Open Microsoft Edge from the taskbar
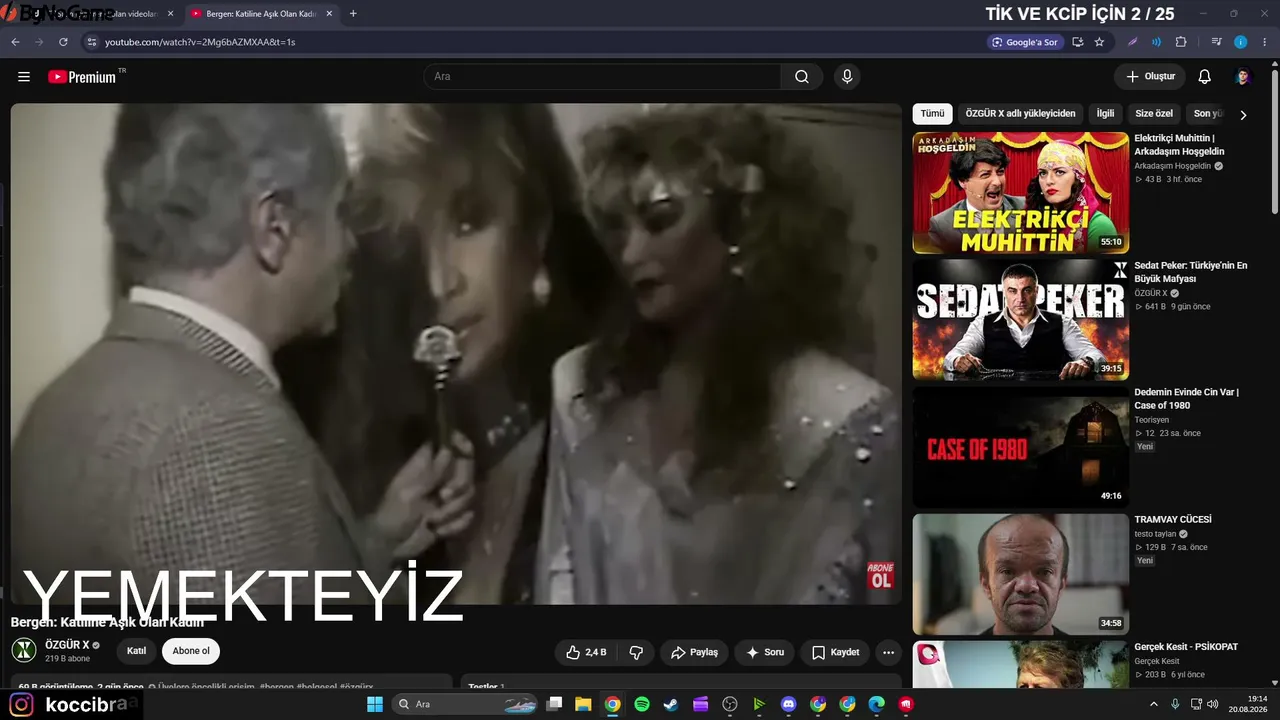This screenshot has height=720, width=1280. click(877, 704)
